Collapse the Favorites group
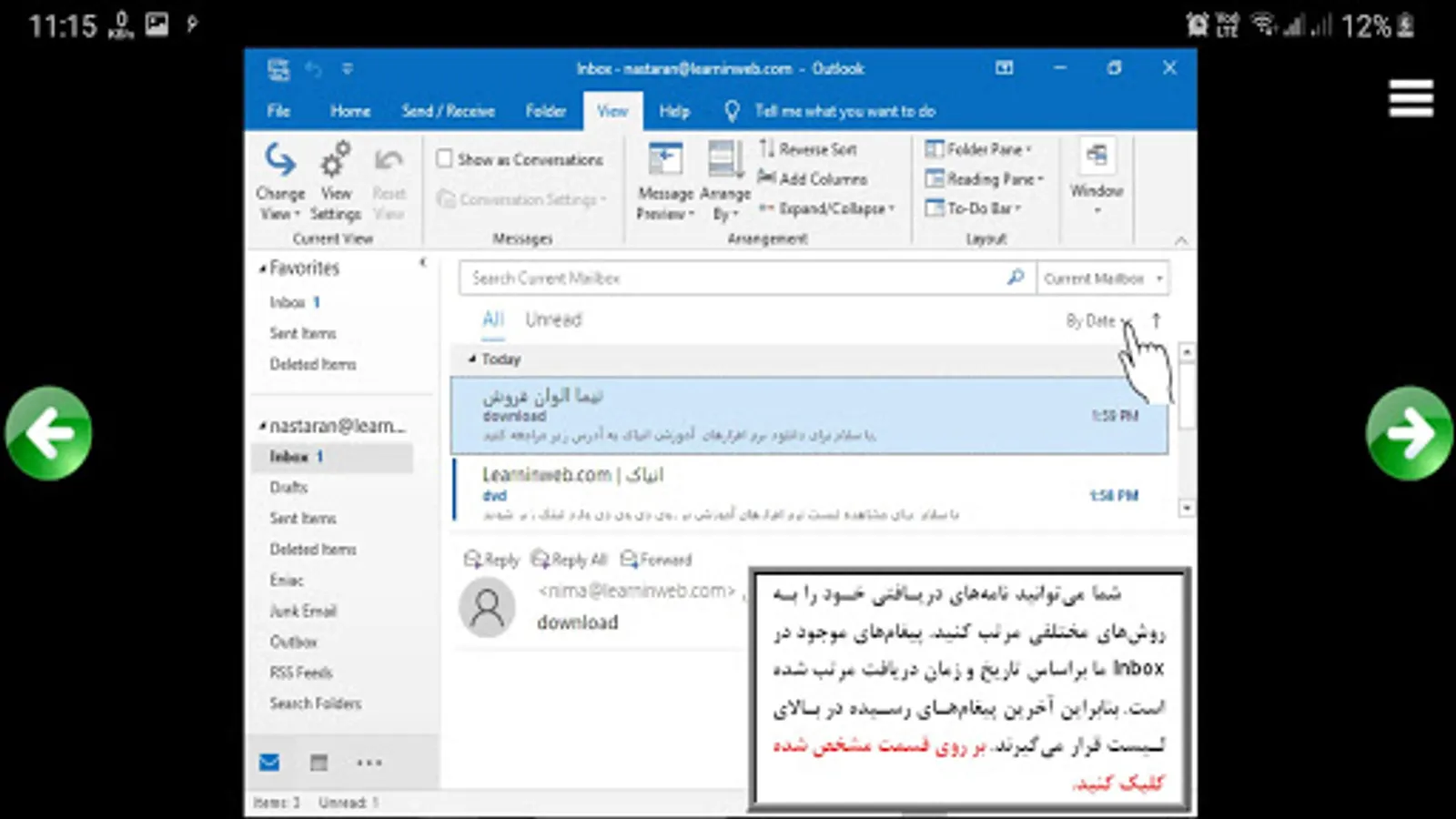 coord(262,268)
